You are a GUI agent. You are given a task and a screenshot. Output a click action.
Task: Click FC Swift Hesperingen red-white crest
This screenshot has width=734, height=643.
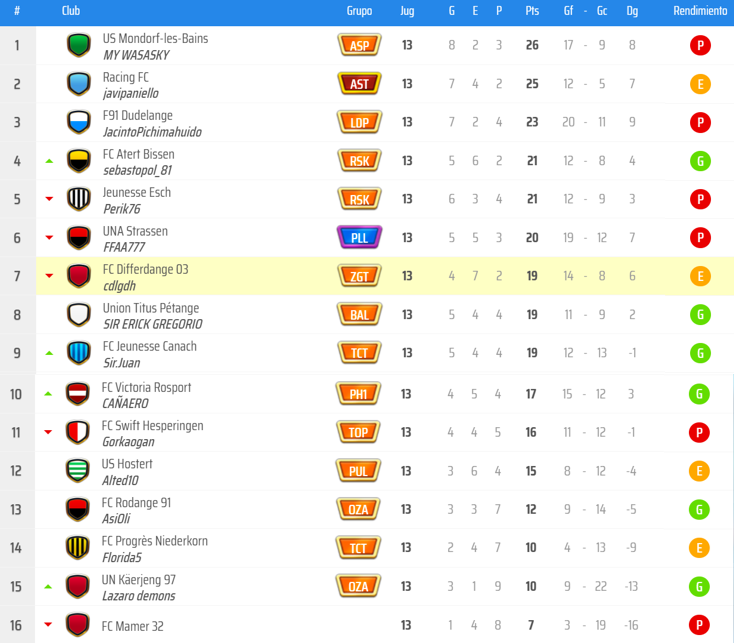tap(78, 433)
